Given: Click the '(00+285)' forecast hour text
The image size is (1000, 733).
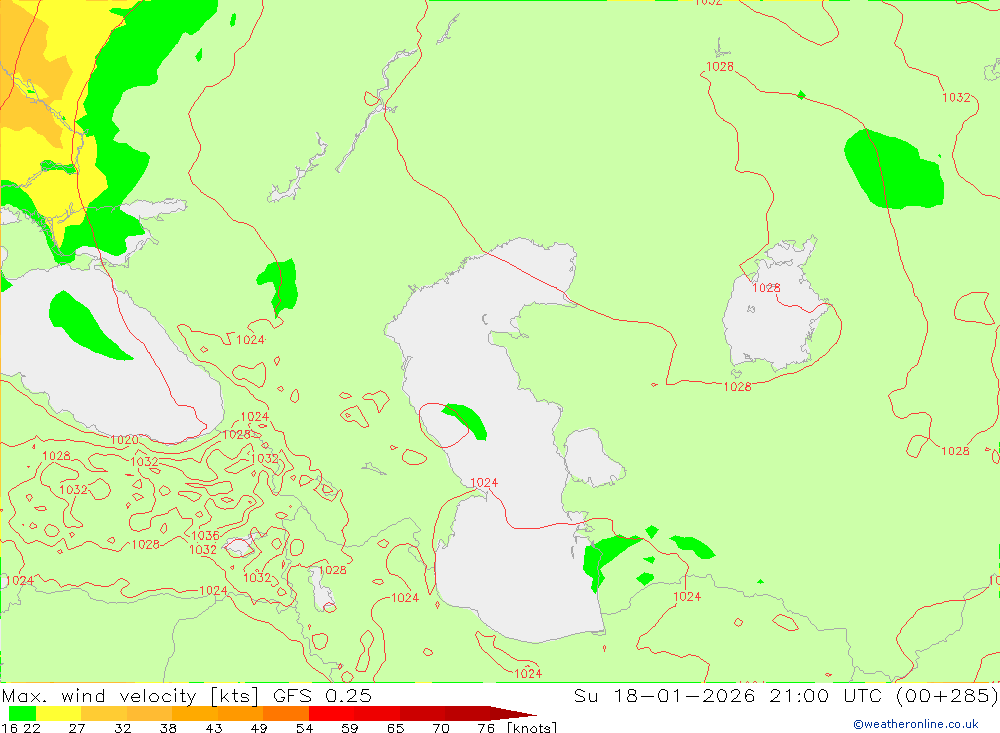Looking at the screenshot, I should (946, 695).
